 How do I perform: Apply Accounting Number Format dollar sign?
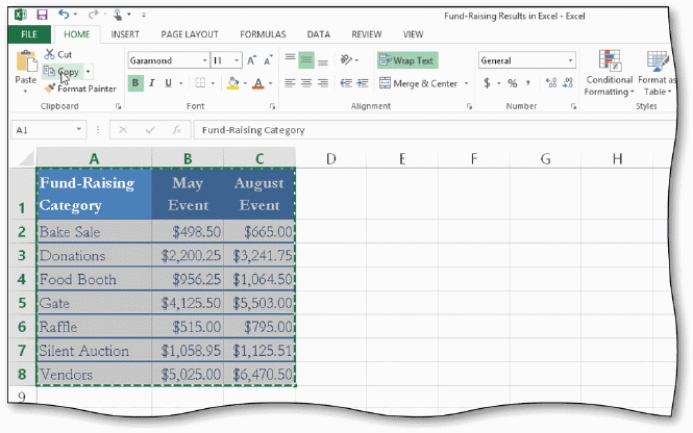click(x=487, y=83)
